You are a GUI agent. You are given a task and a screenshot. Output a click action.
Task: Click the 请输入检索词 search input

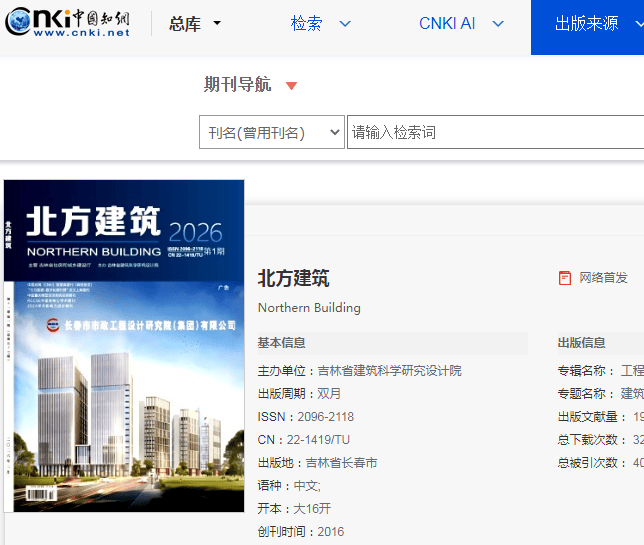click(495, 132)
